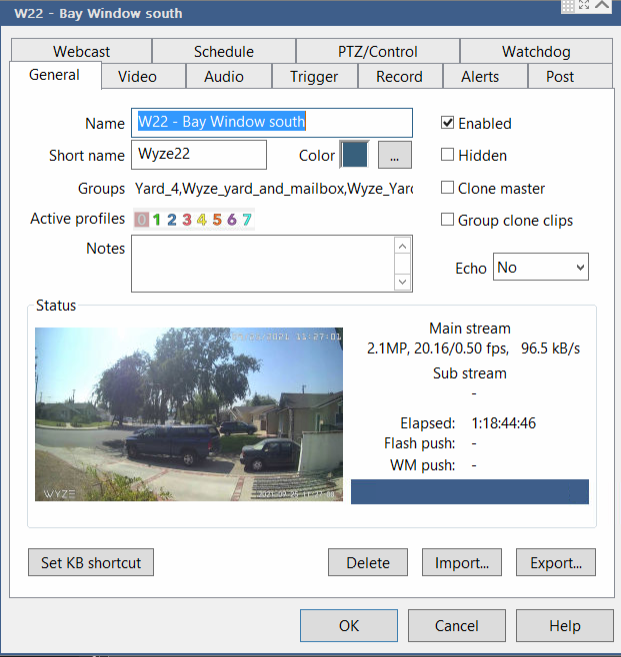621x657 pixels.
Task: Click the Delete button
Action: (368, 562)
